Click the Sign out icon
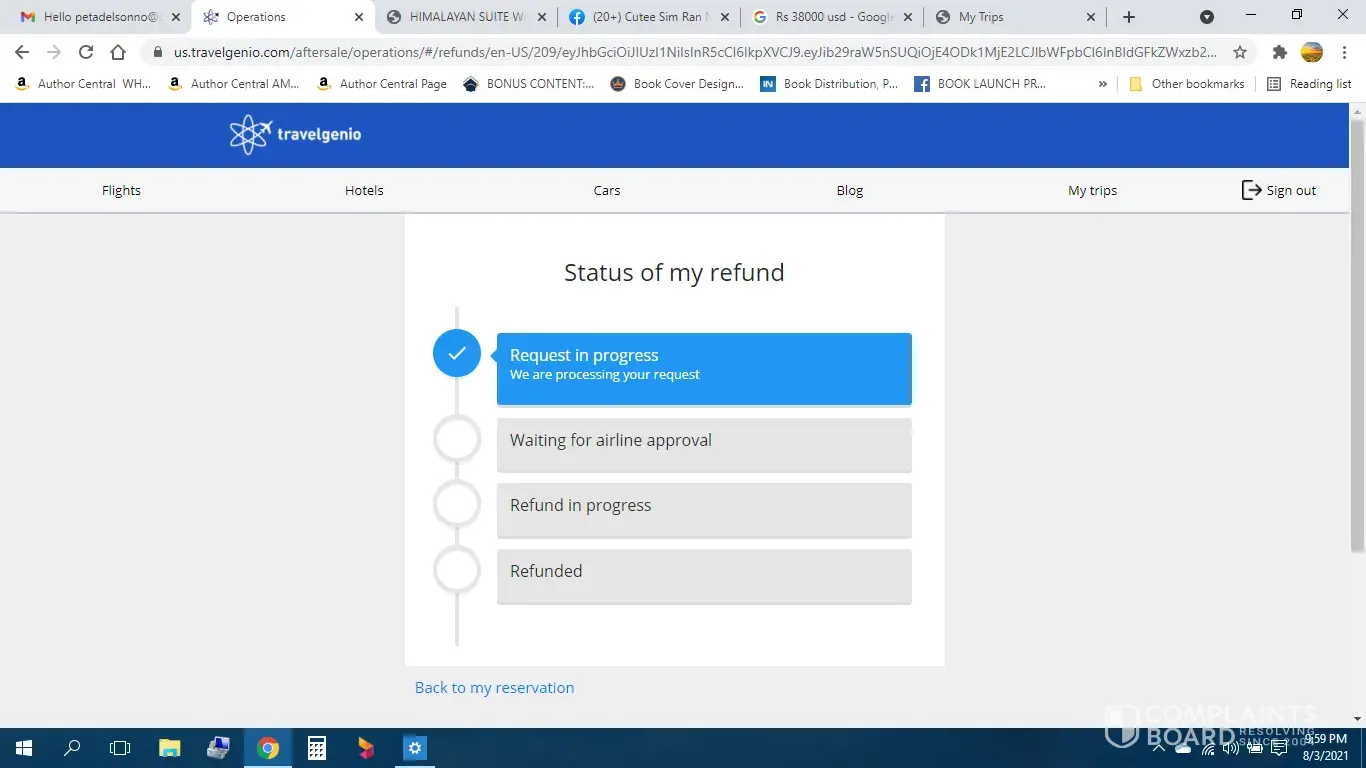The image size is (1366, 768). coord(1251,190)
